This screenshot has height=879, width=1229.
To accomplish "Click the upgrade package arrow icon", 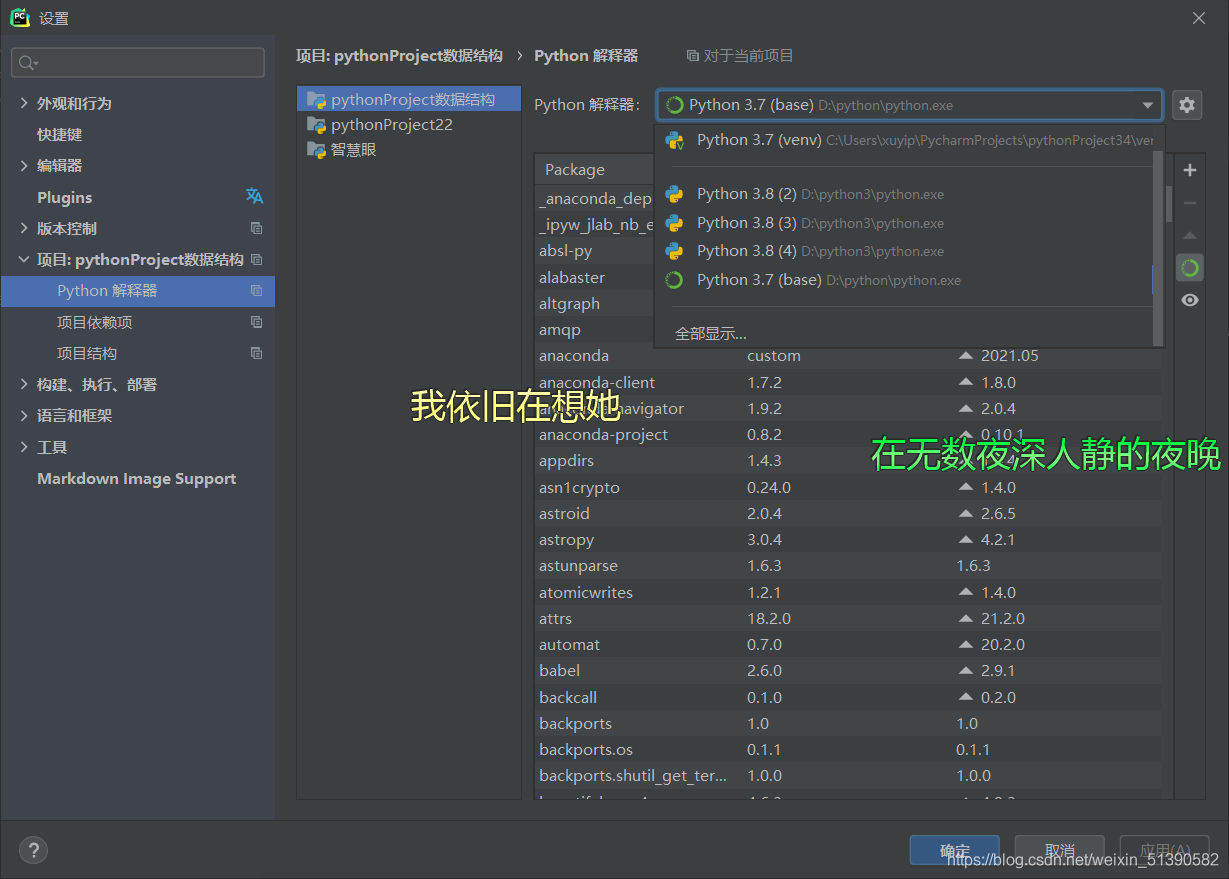I will point(1190,236).
